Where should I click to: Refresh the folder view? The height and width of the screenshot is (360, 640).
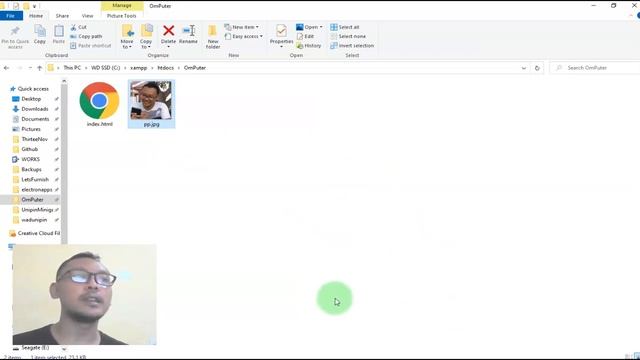(x=537, y=68)
